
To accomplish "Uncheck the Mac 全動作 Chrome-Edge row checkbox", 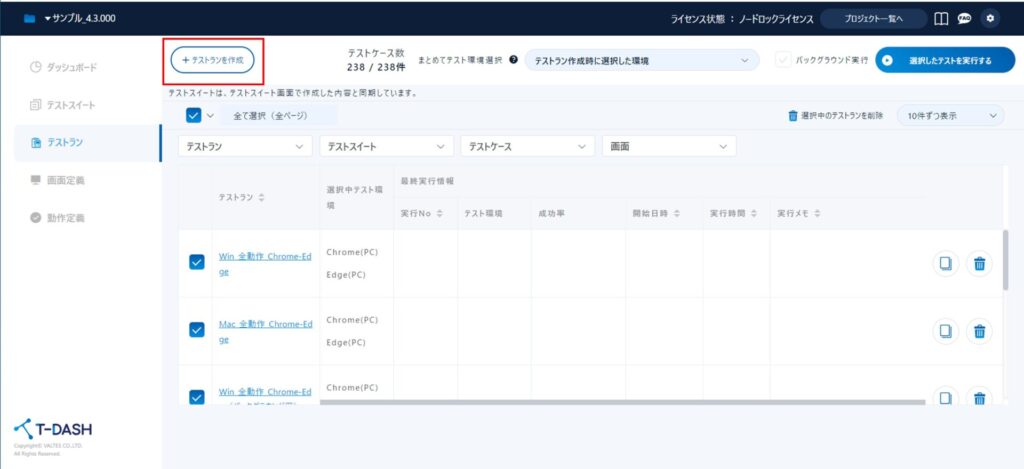I will 197,330.
